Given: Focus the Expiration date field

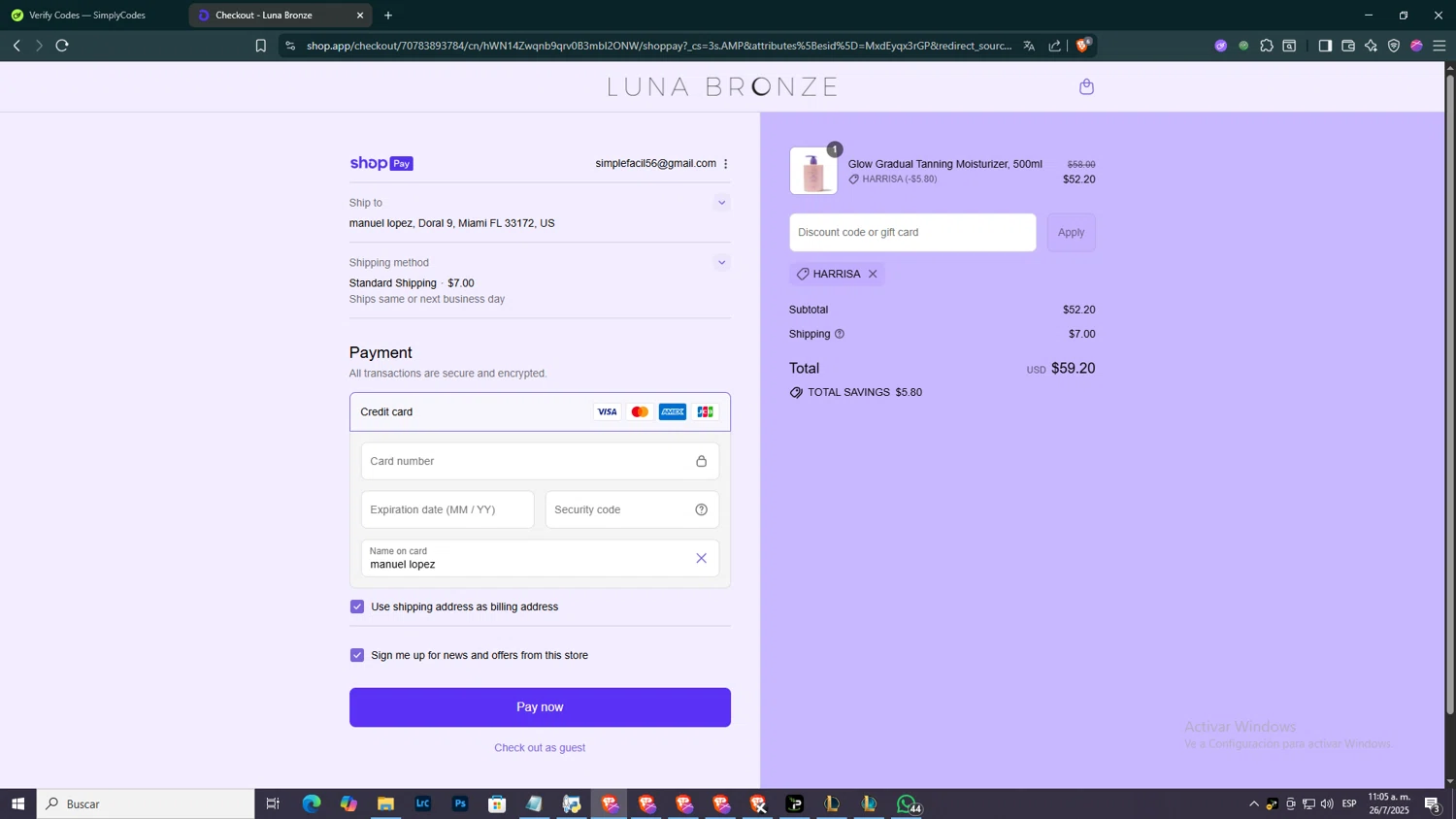Looking at the screenshot, I should [447, 509].
